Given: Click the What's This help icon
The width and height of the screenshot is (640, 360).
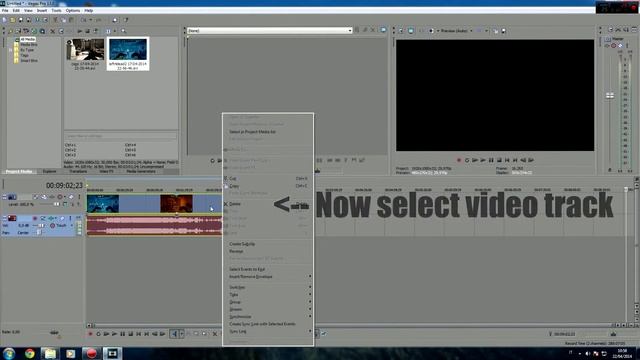Looking at the screenshot, I should [x=126, y=20].
